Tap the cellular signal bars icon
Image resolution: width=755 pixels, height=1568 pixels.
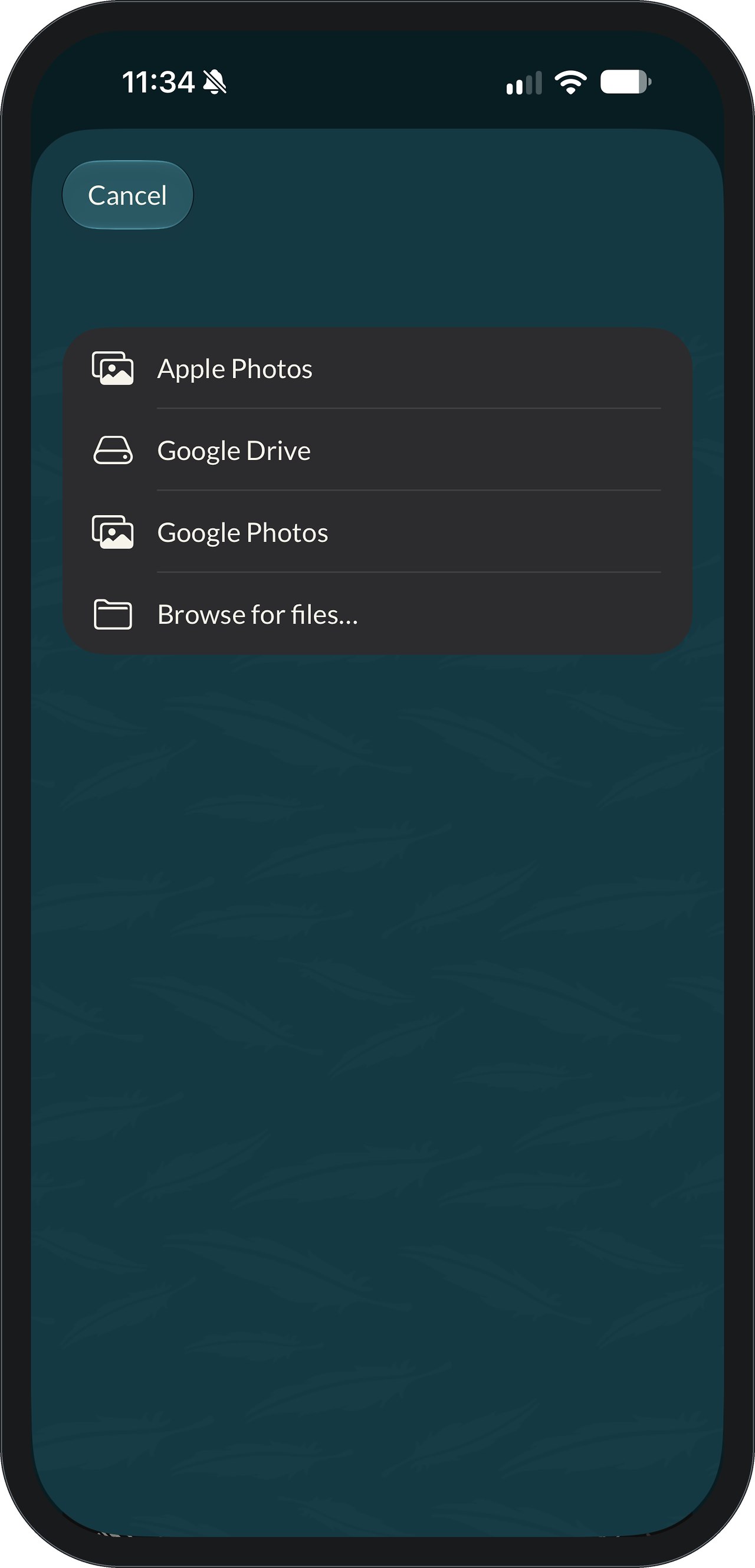(x=524, y=83)
